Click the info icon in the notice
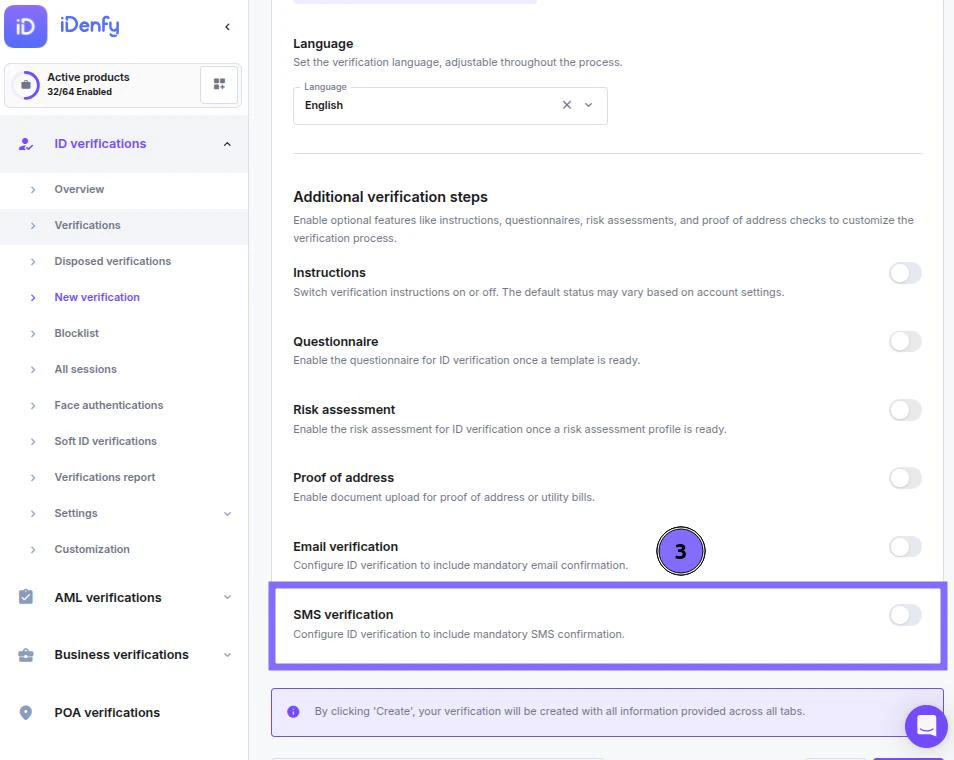 [x=293, y=711]
